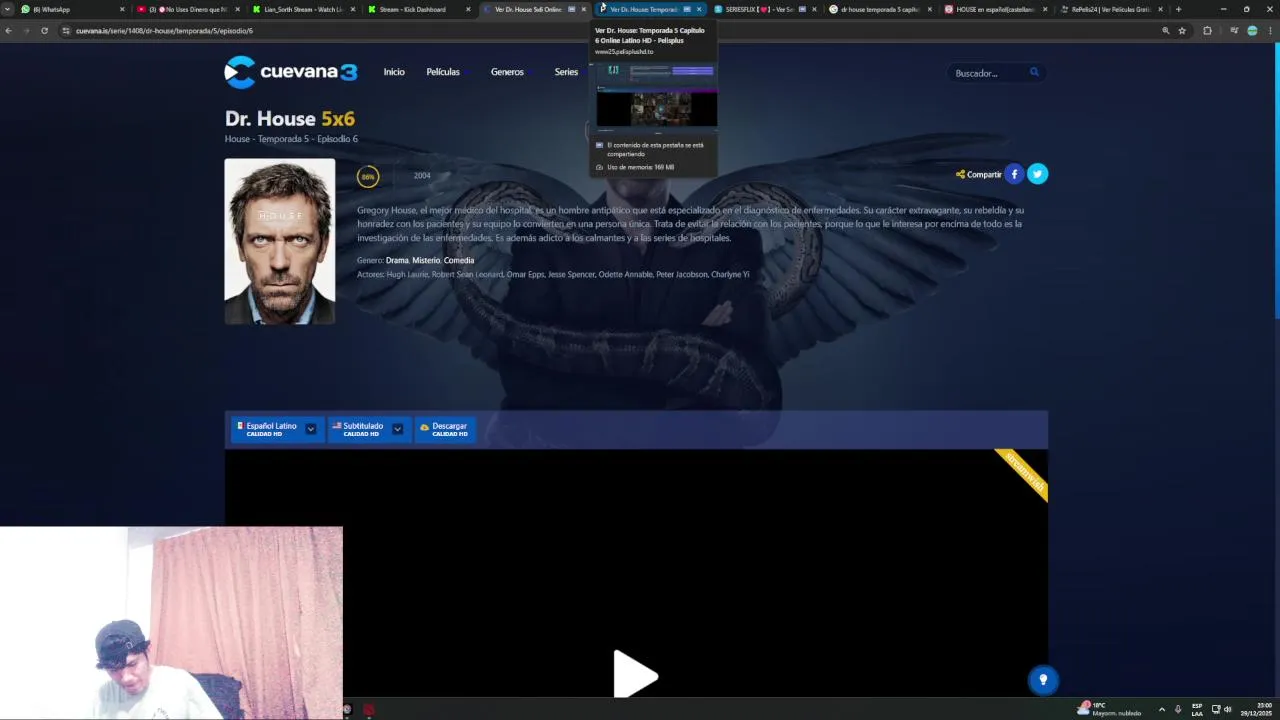Click the microphone tray icon
This screenshot has width=1280, height=720.
1178,709
